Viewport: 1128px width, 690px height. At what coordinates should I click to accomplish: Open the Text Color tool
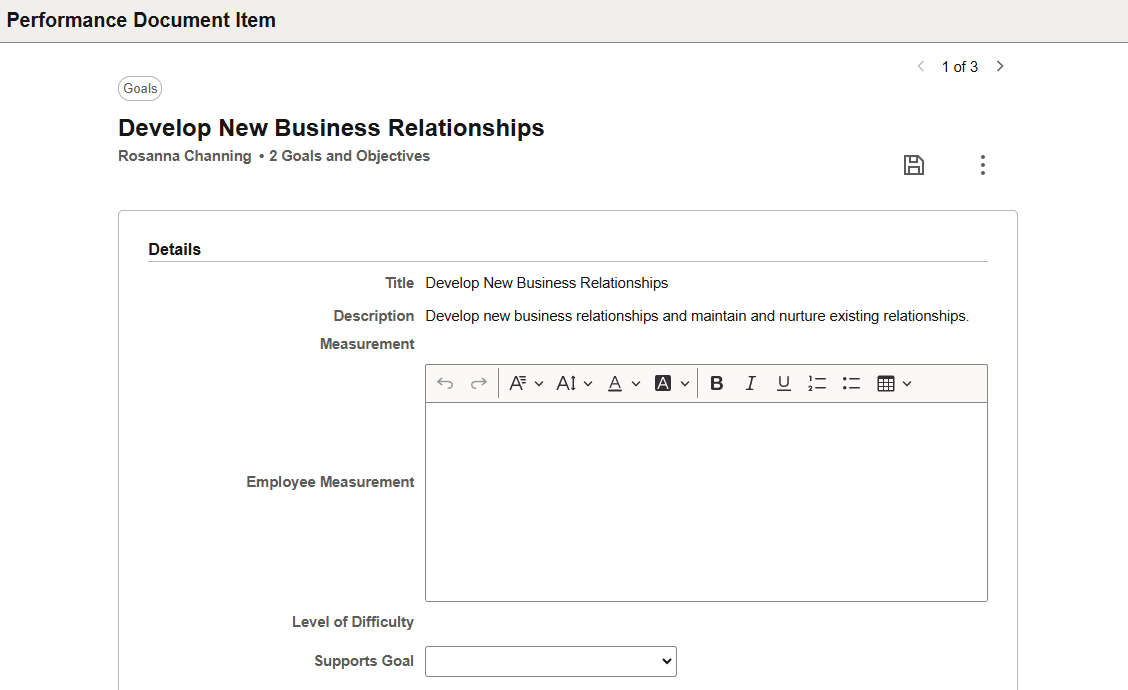click(613, 383)
